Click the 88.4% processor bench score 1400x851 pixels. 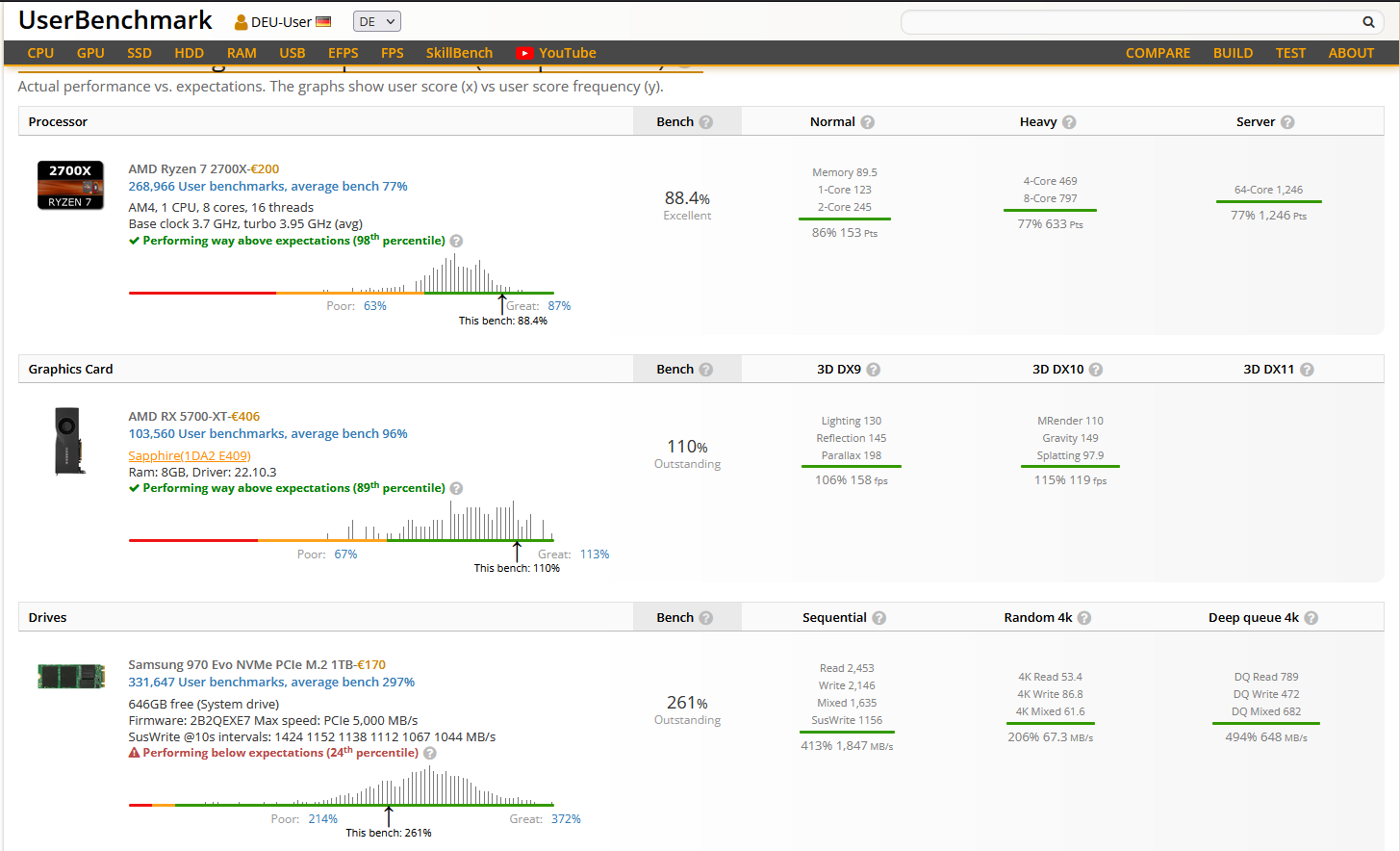click(687, 198)
